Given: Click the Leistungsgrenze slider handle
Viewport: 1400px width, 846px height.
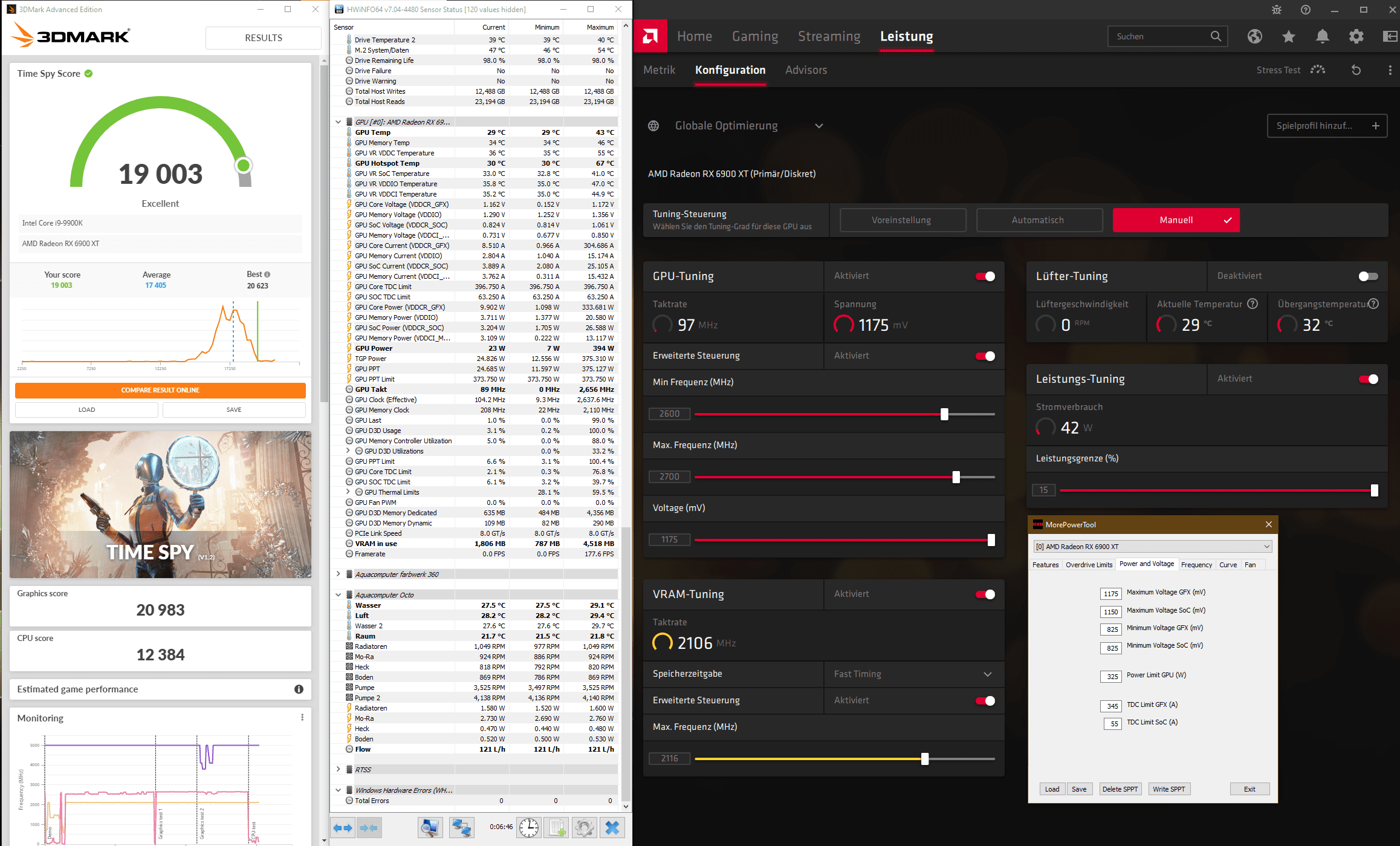Looking at the screenshot, I should 1374,490.
